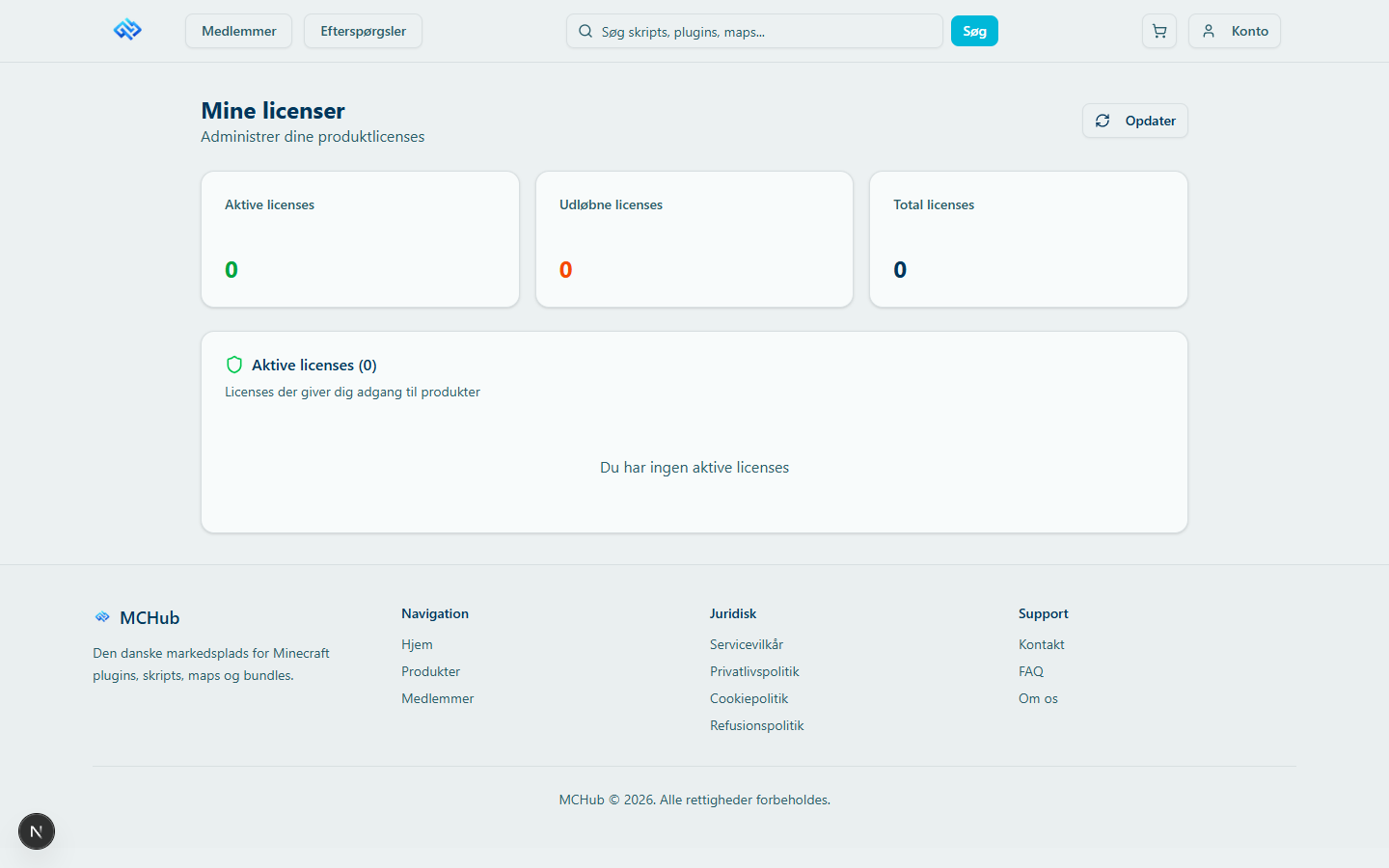Open Cookiepolitik link
The height and width of the screenshot is (868, 1389).
pos(749,698)
